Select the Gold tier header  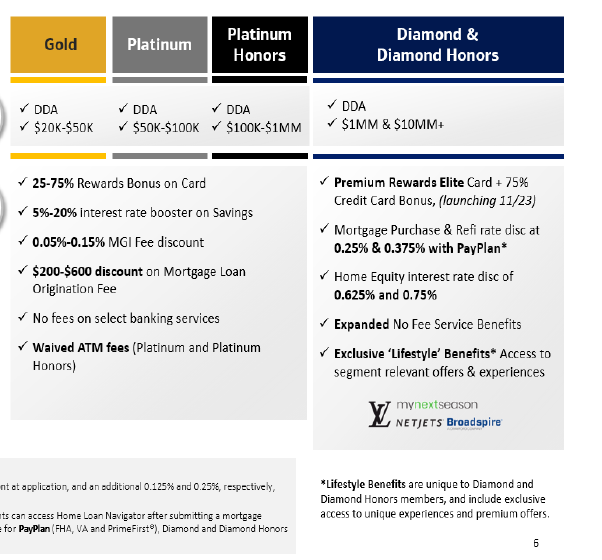coord(60,44)
